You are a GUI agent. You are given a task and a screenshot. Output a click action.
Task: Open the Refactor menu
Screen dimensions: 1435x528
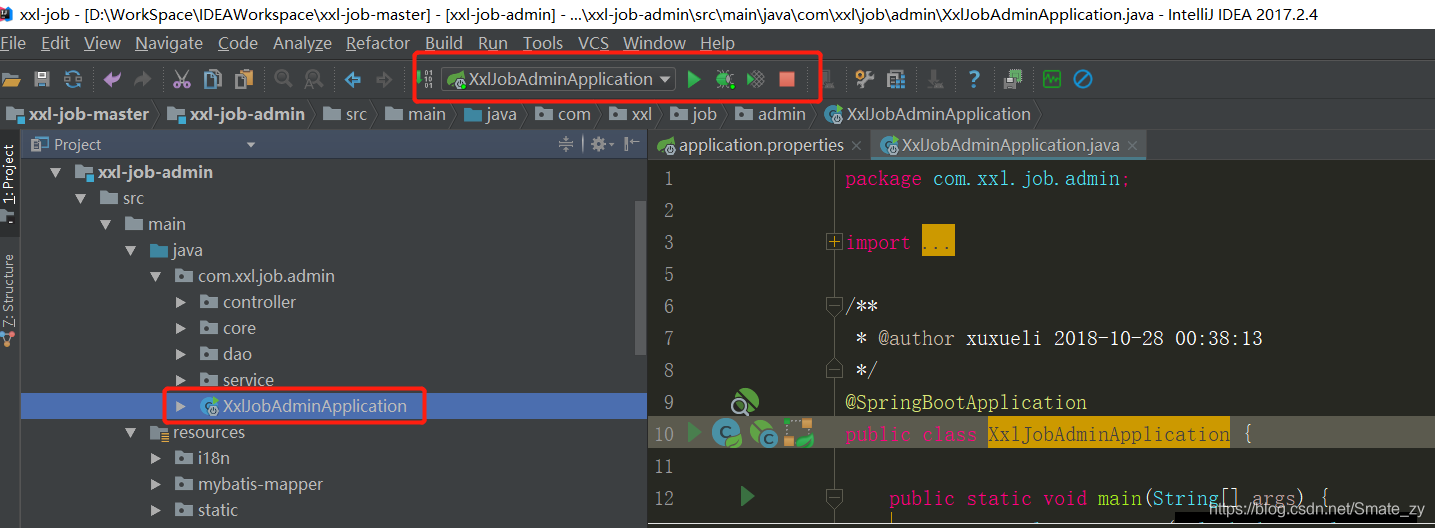coord(378,43)
